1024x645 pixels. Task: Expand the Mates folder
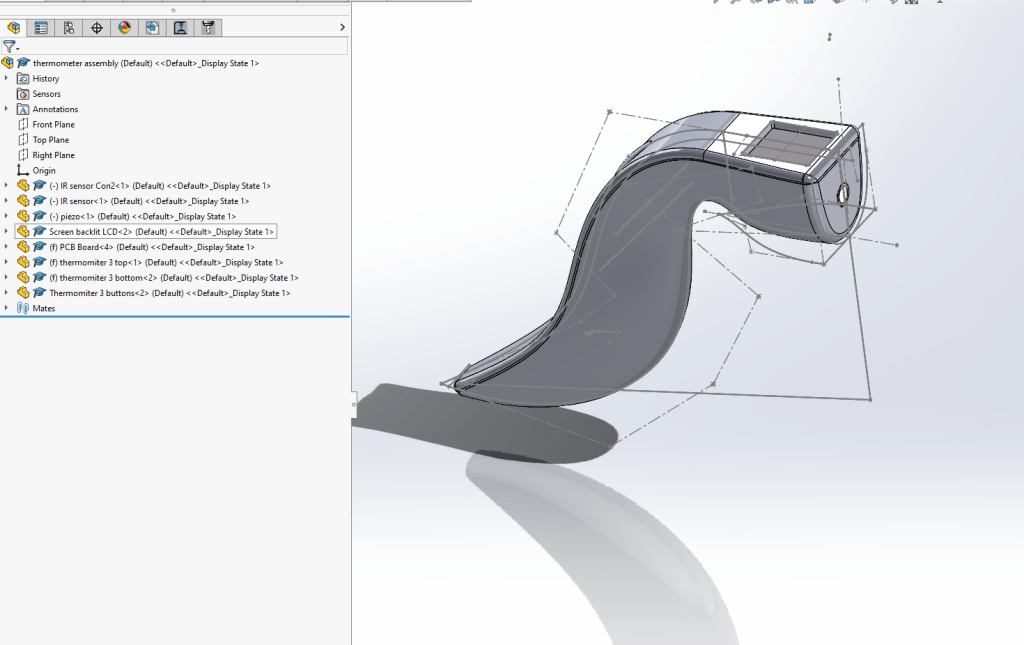pos(6,308)
